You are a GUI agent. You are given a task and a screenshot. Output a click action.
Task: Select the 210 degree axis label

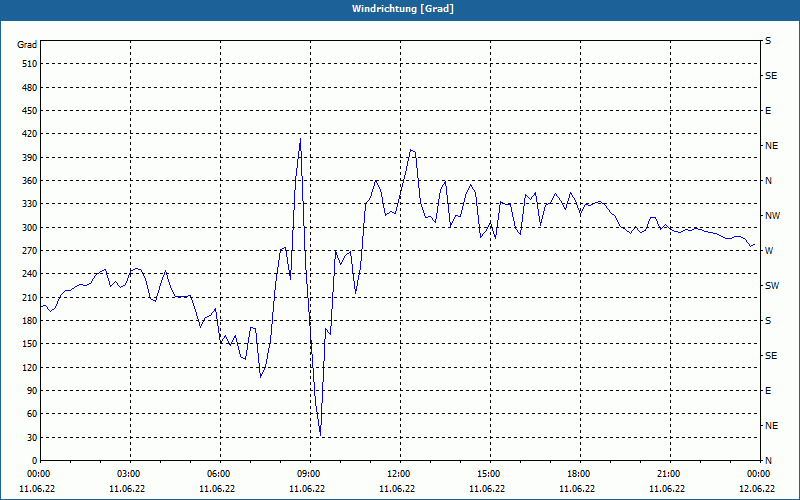[30, 297]
